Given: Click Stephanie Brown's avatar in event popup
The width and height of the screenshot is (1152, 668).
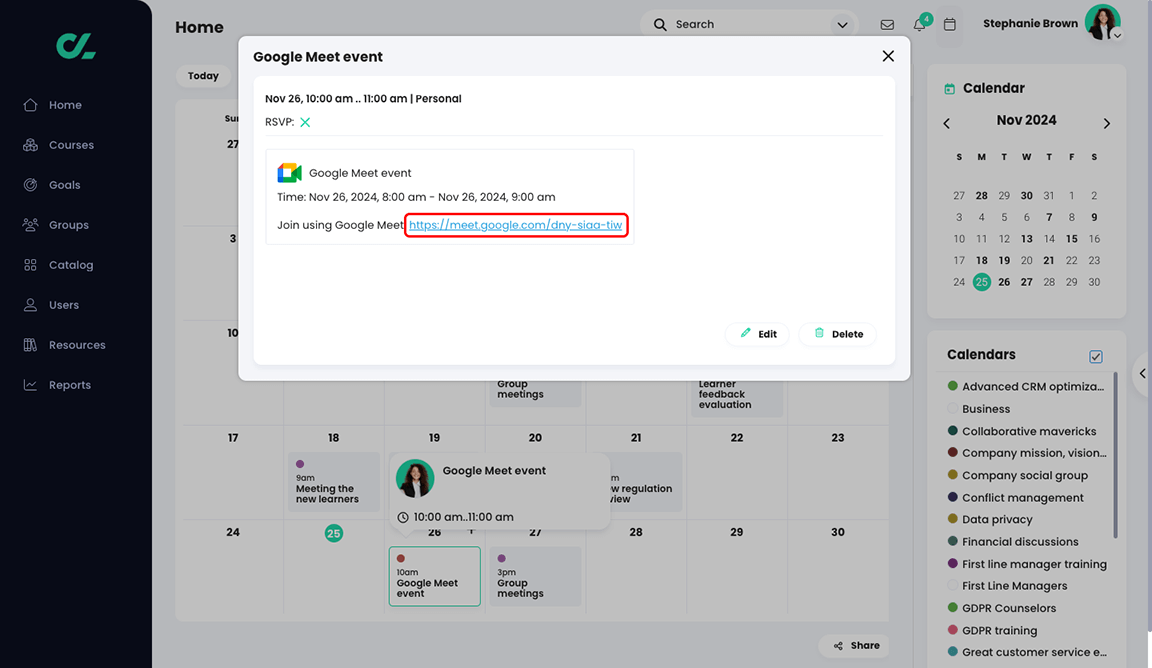Looking at the screenshot, I should (x=415, y=478).
